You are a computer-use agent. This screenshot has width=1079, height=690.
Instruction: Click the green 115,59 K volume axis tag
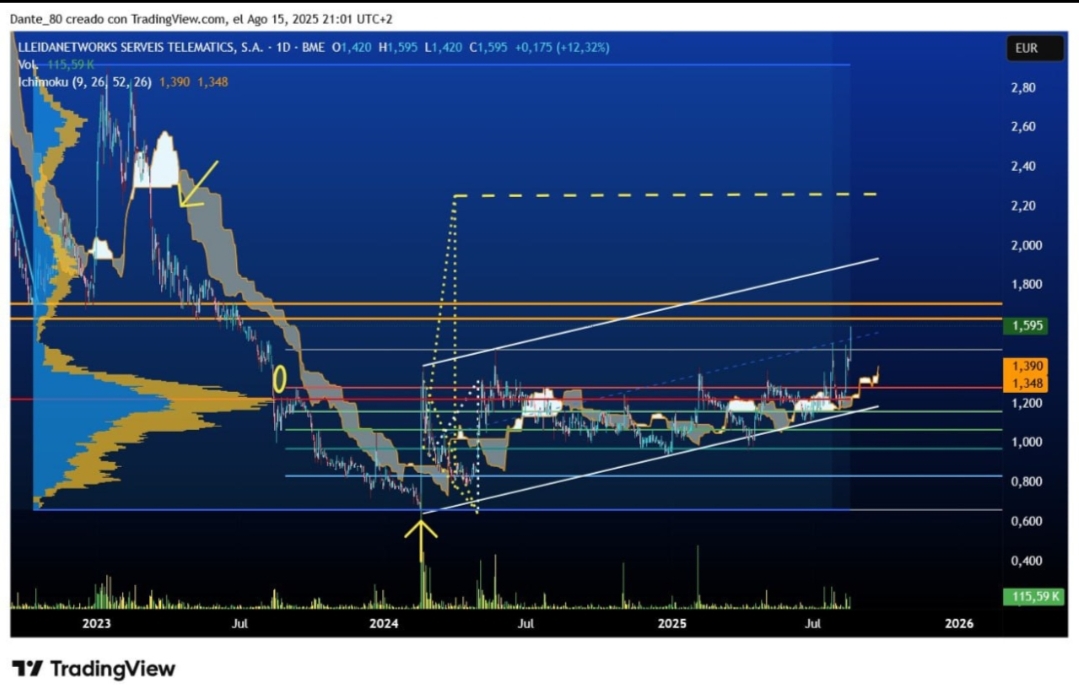tap(1033, 596)
